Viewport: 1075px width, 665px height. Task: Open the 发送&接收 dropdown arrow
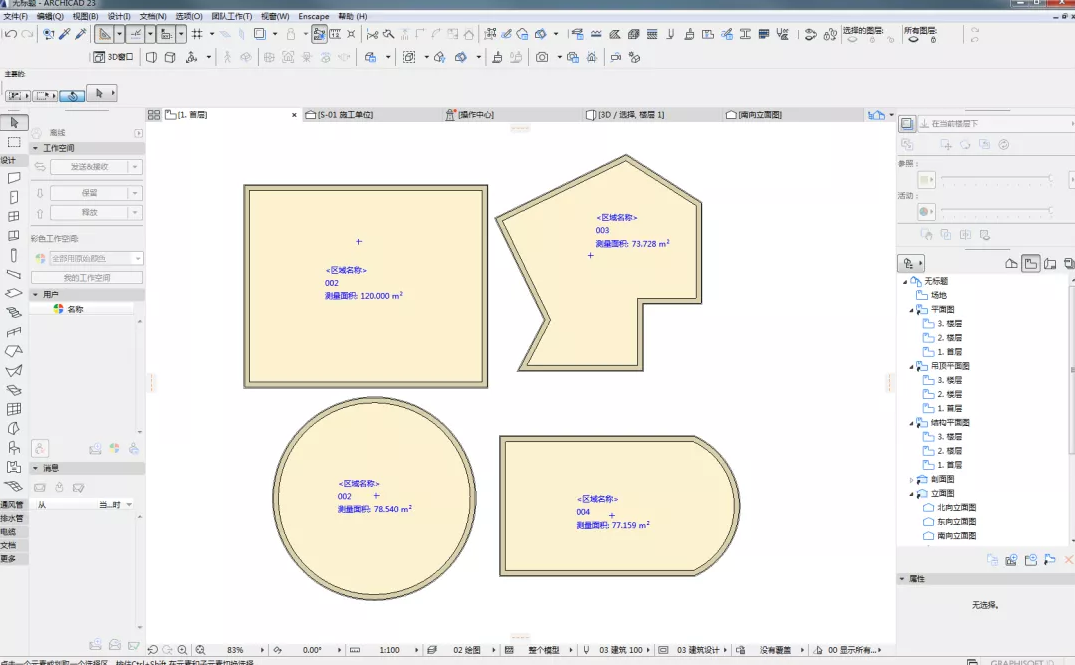(x=135, y=167)
